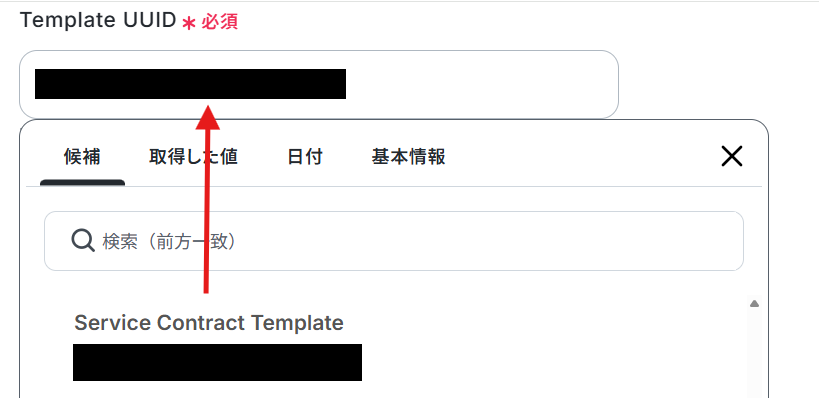
Task: Select the 日付 tab
Action: pos(305,157)
